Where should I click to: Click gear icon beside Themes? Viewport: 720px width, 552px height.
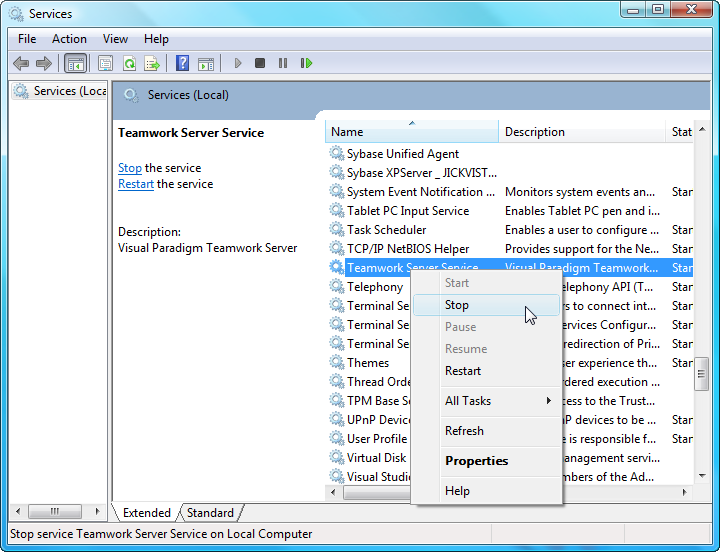coord(337,362)
